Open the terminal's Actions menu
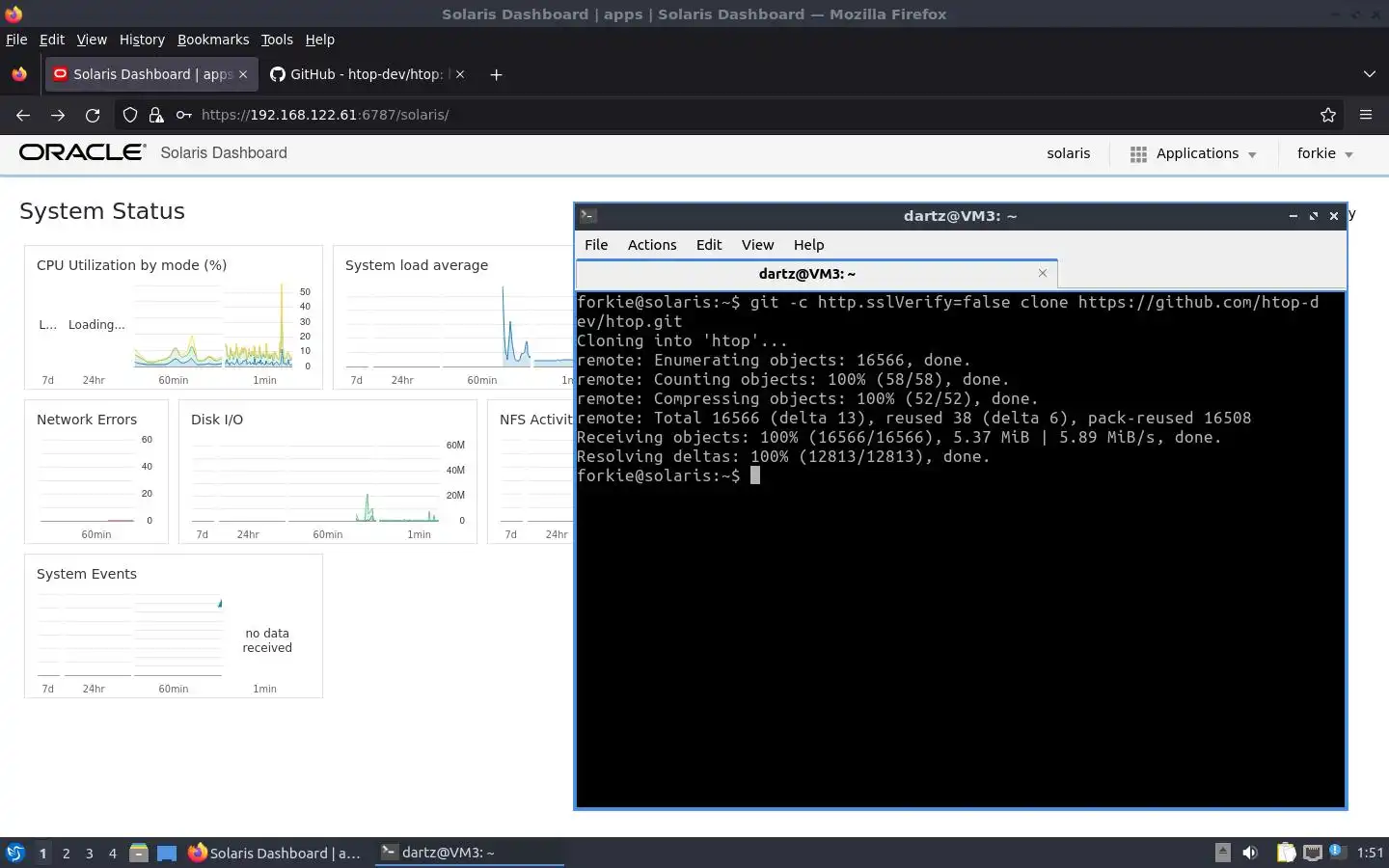This screenshot has width=1389, height=868. [652, 245]
